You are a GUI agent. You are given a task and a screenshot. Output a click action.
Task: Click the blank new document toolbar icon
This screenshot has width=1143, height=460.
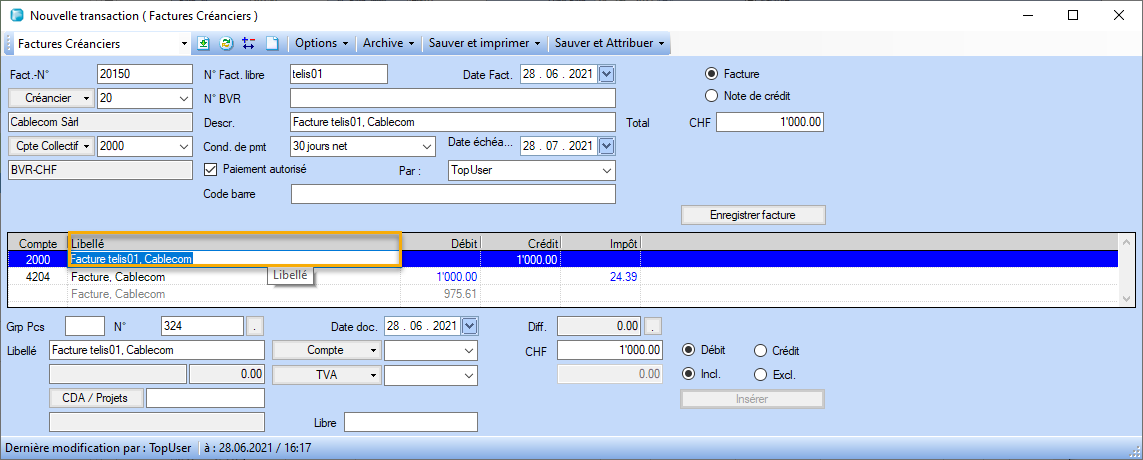pos(270,44)
